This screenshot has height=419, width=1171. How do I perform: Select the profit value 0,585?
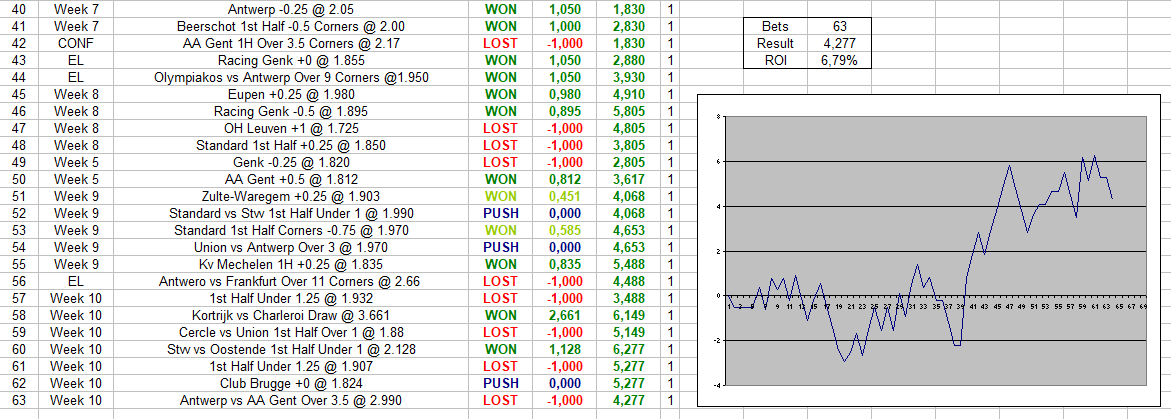point(565,230)
